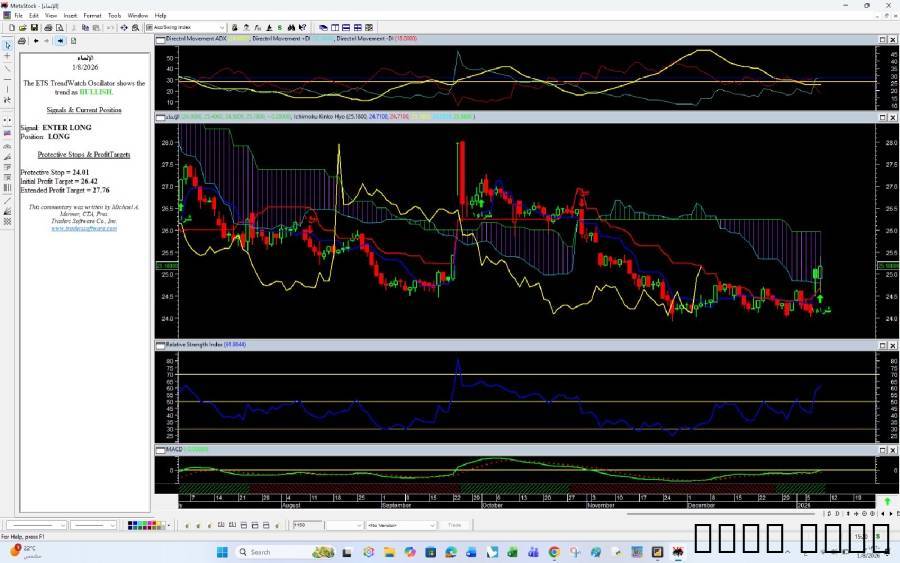
Task: Open the Expert Advisor person icon
Action: coord(246,28)
